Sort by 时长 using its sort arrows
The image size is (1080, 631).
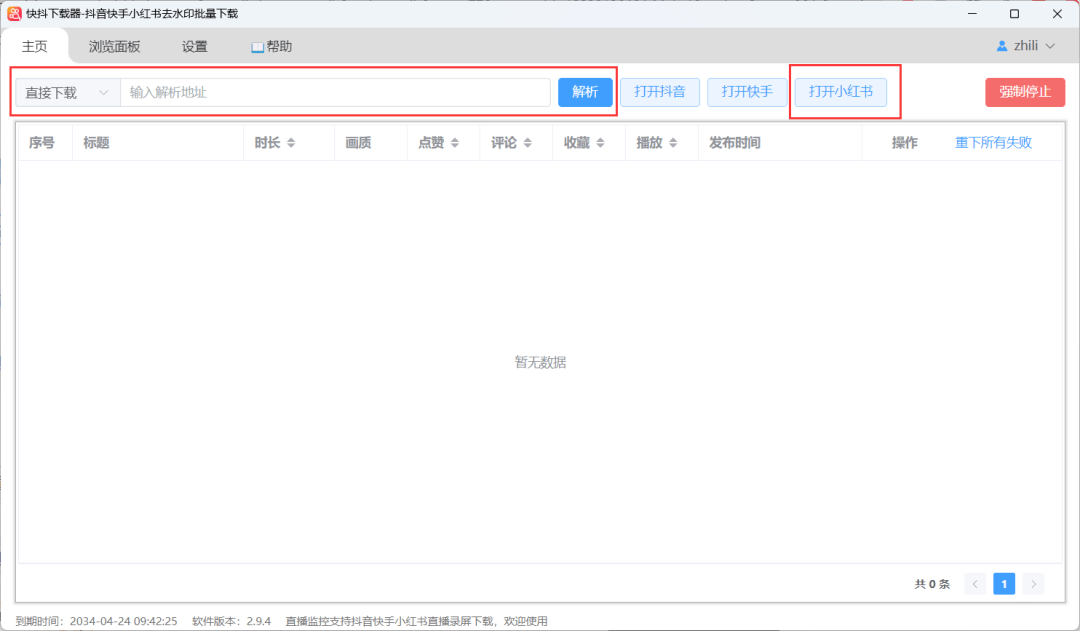(291, 143)
